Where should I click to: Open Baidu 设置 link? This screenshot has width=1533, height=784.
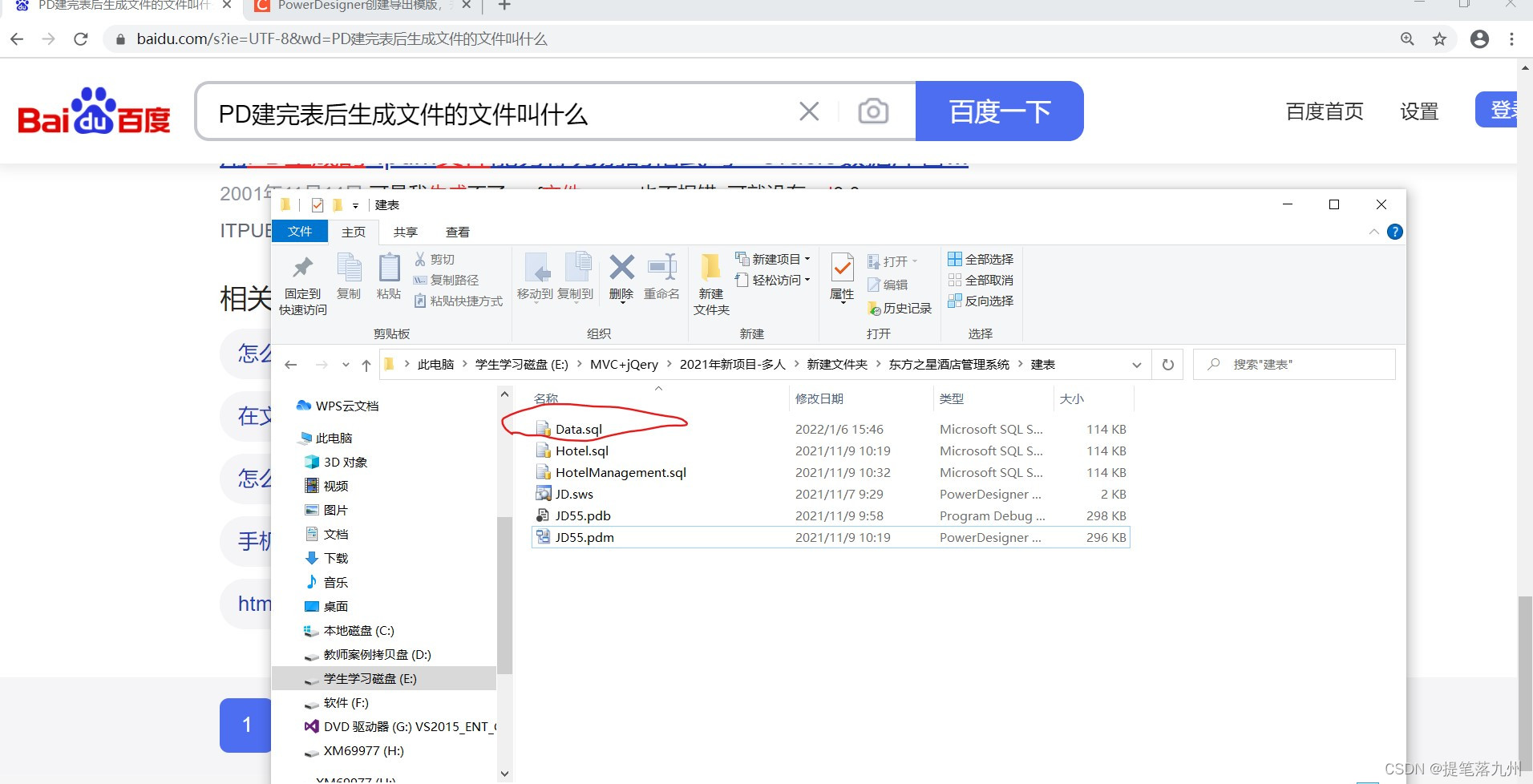(1419, 111)
